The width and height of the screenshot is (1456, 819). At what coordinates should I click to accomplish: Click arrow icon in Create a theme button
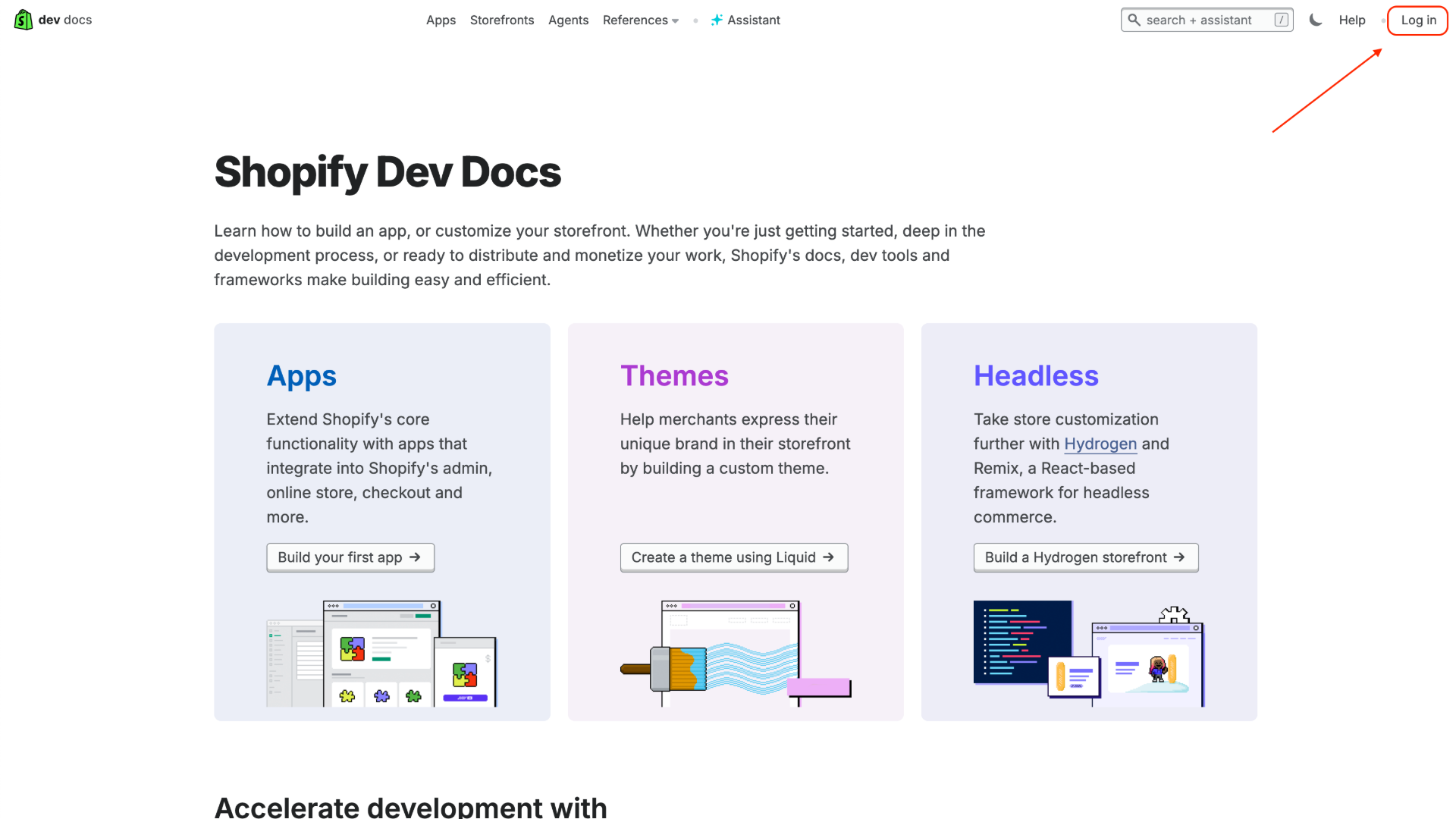[828, 557]
